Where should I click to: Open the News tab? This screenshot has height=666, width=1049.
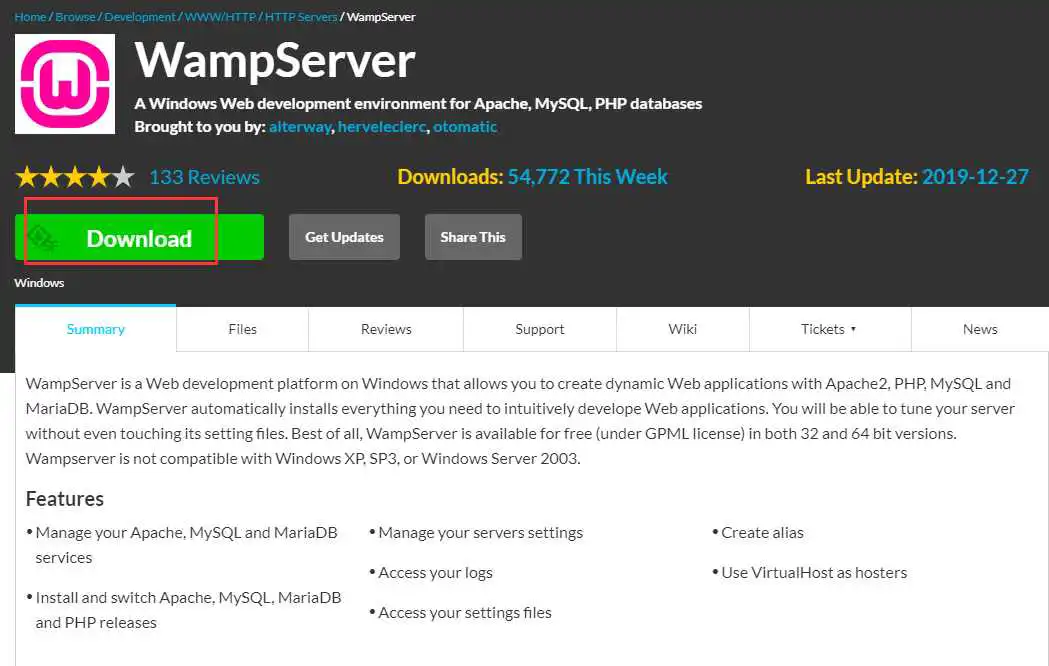[x=980, y=329]
